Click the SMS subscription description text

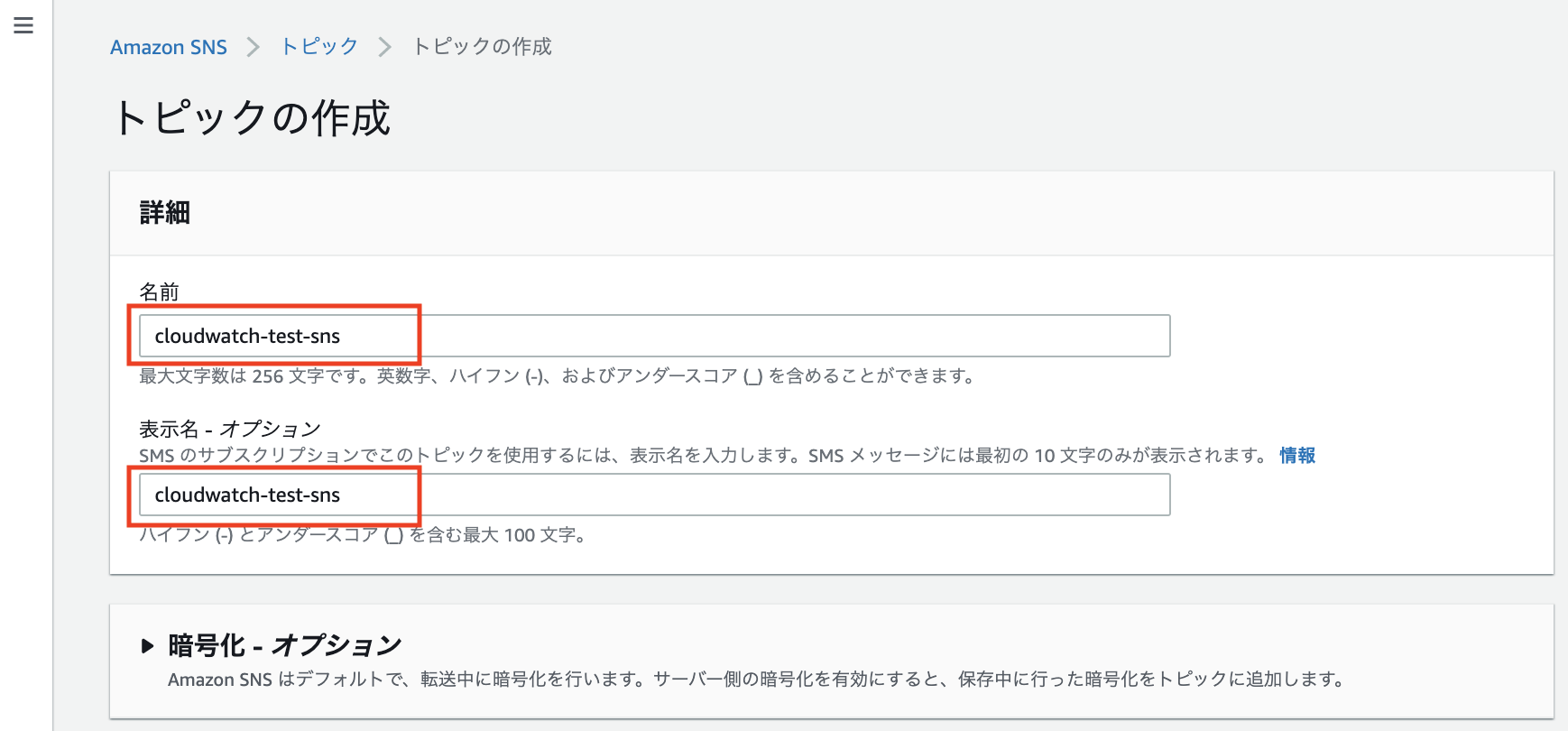pyautogui.click(x=704, y=455)
